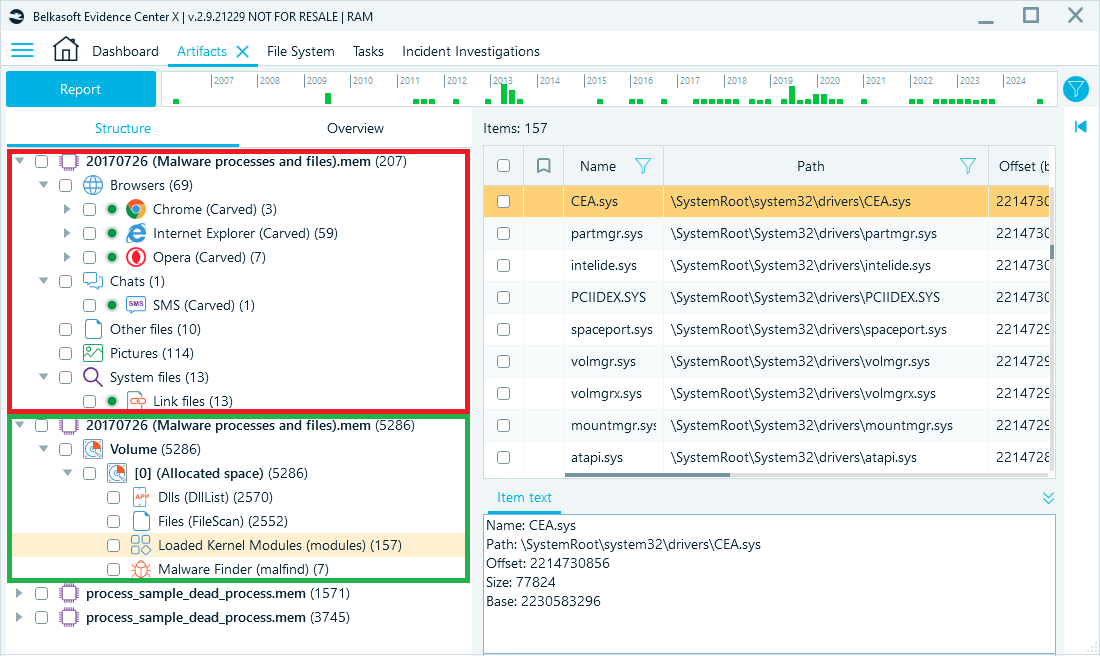The image size is (1100, 656).
Task: Open the global filter funnel icon
Action: click(1076, 89)
